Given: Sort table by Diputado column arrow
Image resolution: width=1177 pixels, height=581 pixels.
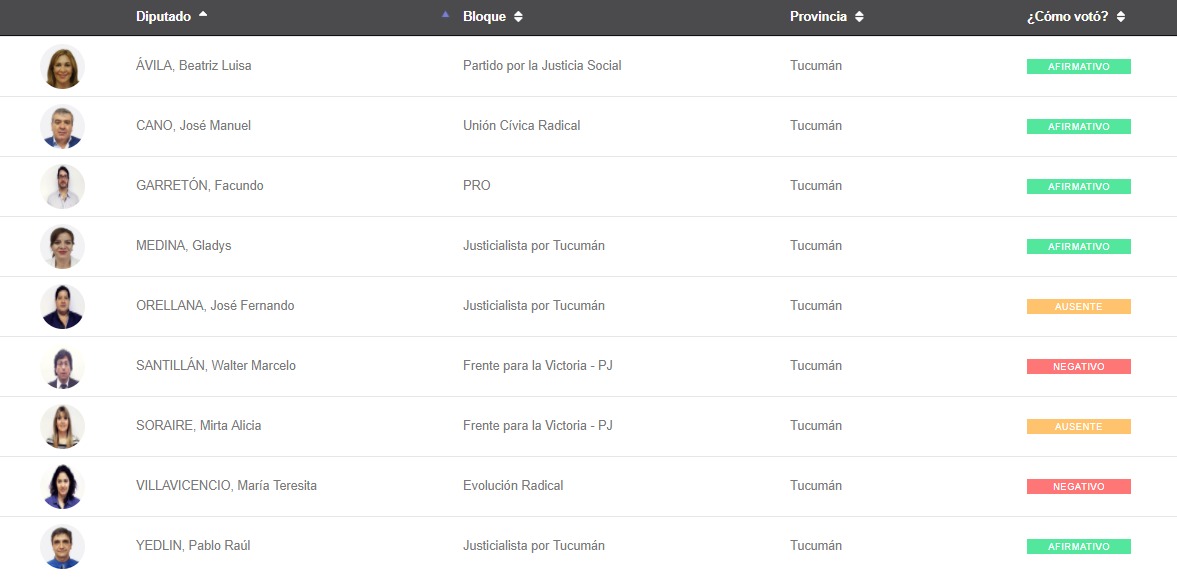Looking at the screenshot, I should (x=203, y=14).
